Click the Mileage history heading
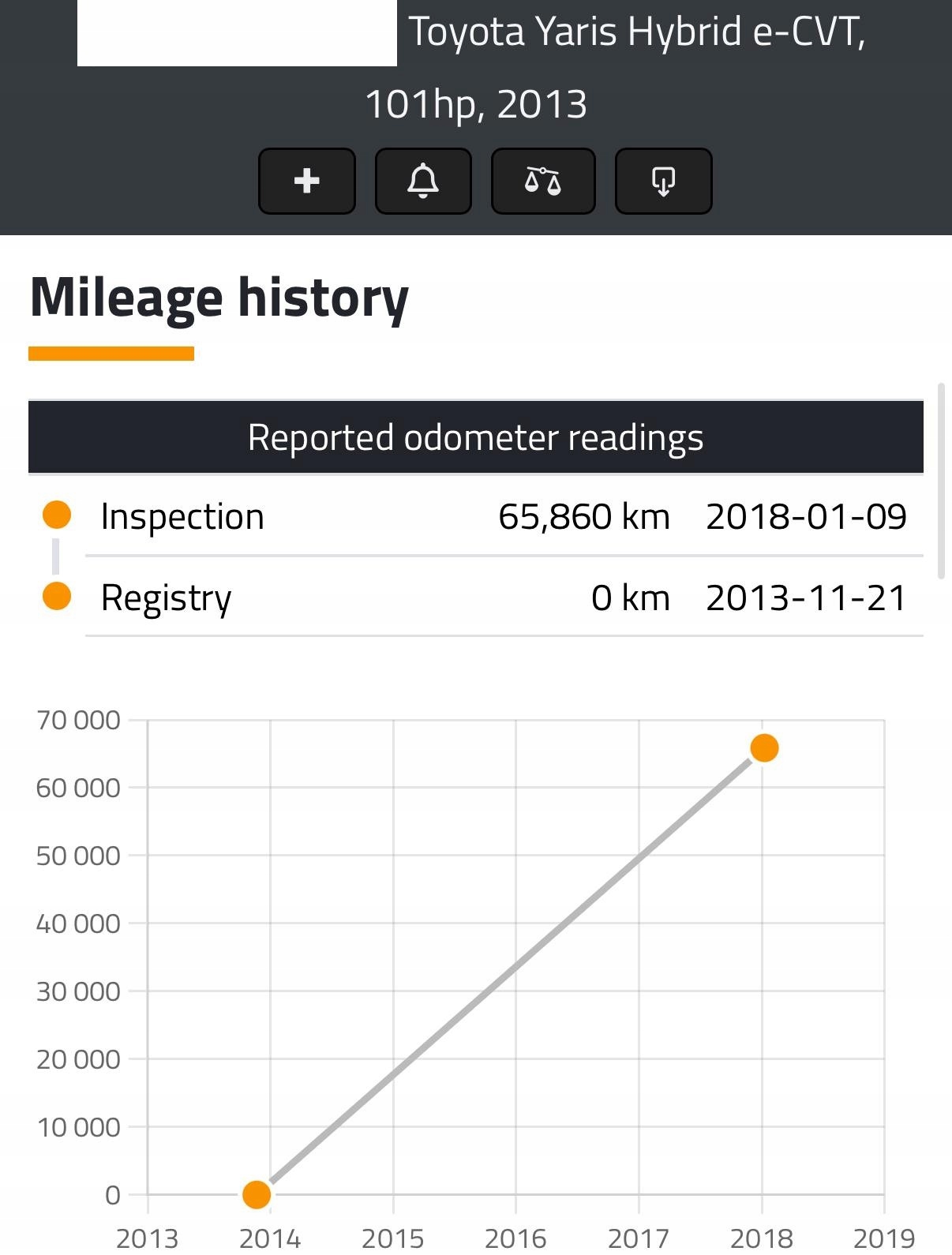952x1255 pixels. pos(219,298)
